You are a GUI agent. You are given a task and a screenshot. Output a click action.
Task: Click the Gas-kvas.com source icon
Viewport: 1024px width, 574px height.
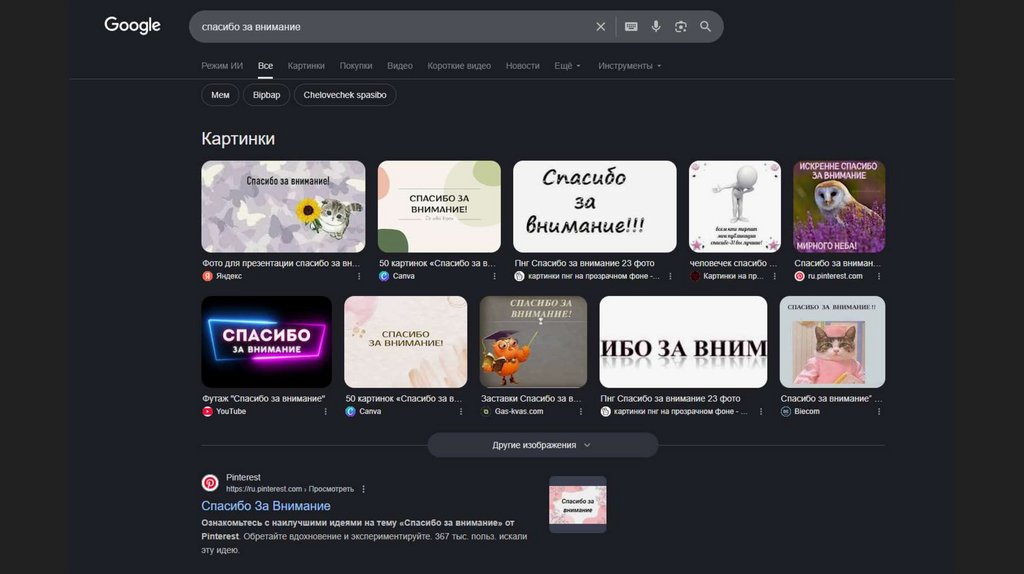point(486,411)
